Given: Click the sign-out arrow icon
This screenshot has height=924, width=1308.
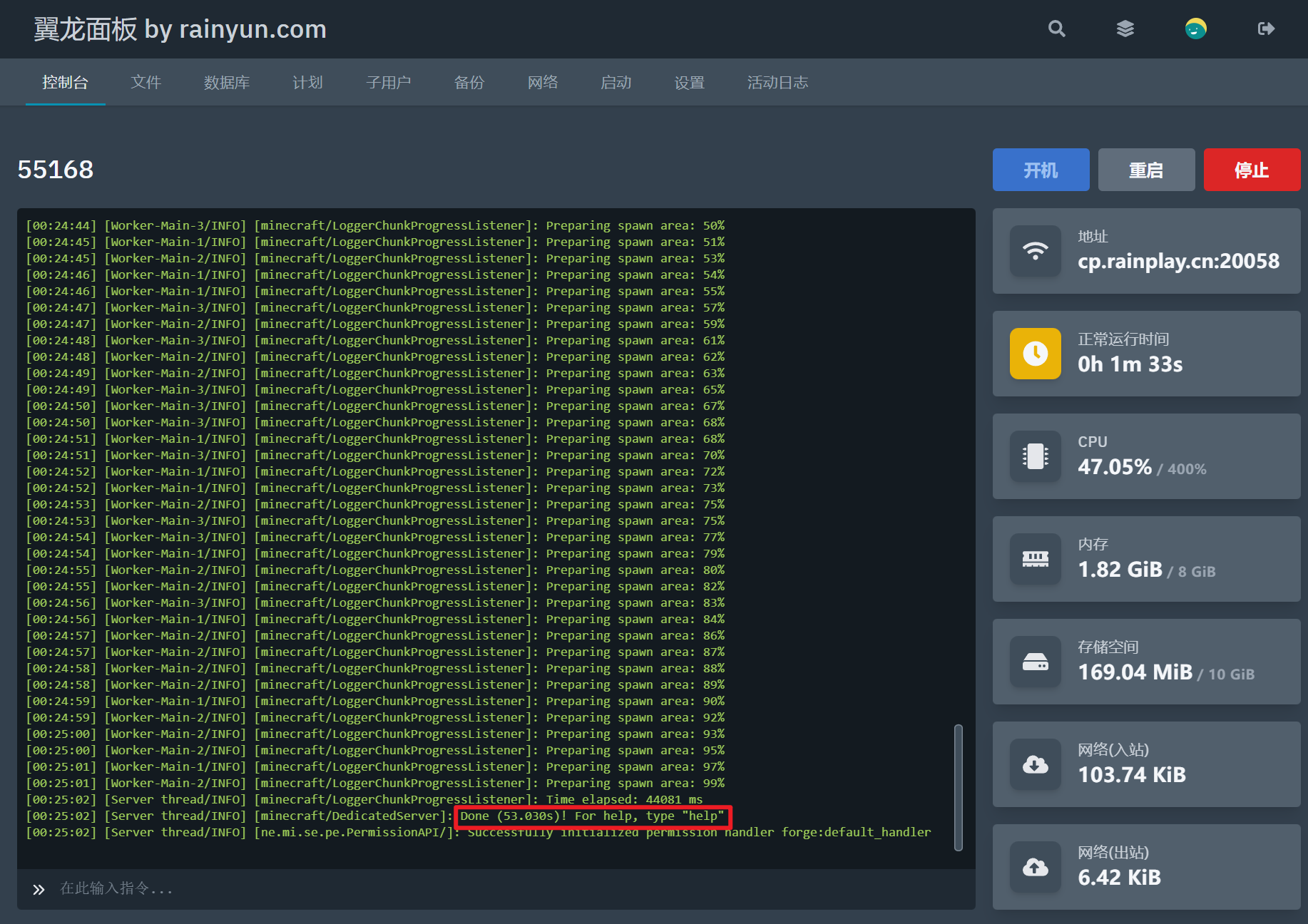Looking at the screenshot, I should point(1266,29).
